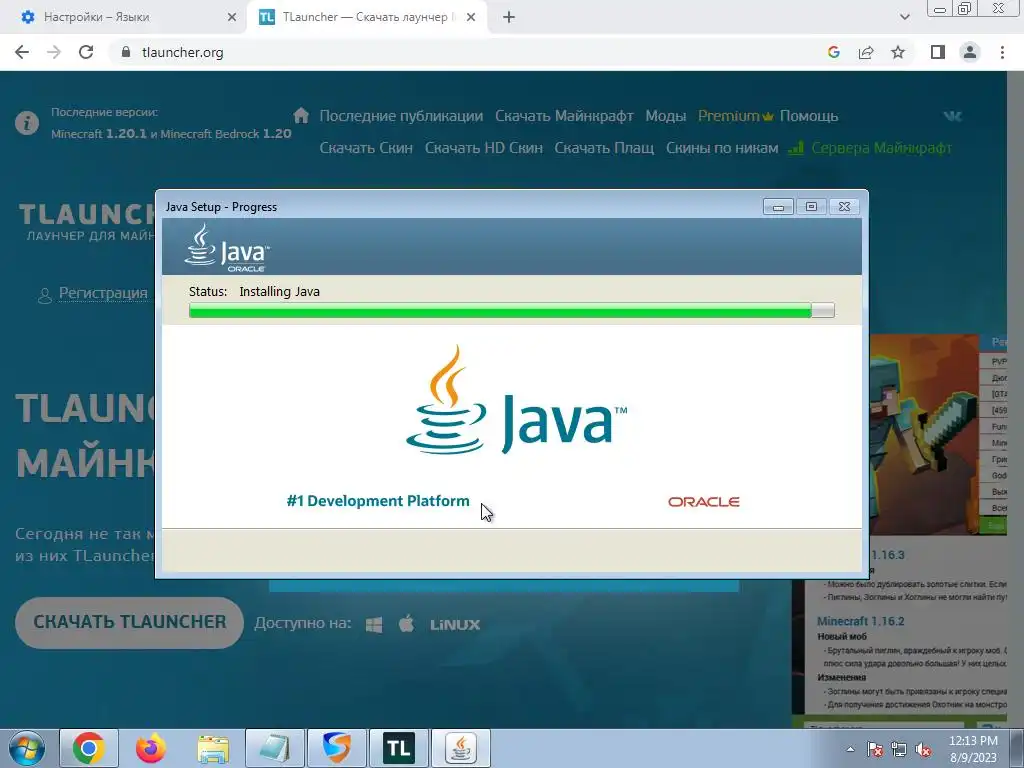Open the Minecraft 1.20.1 version link
This screenshot has width=1024, height=768.
(x=99, y=134)
